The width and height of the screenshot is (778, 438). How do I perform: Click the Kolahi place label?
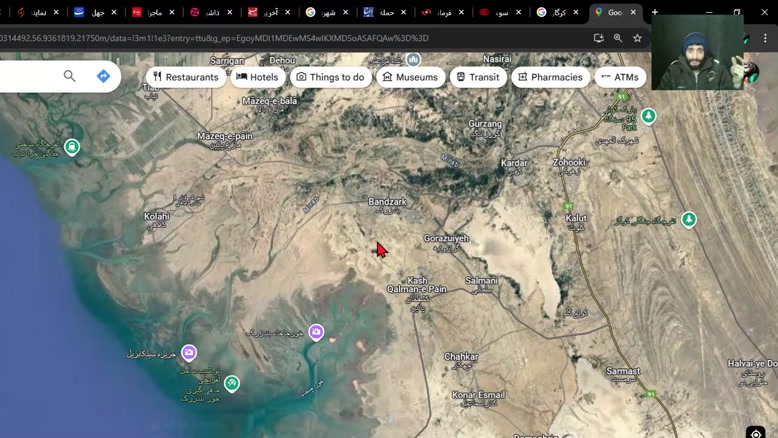pyautogui.click(x=157, y=216)
